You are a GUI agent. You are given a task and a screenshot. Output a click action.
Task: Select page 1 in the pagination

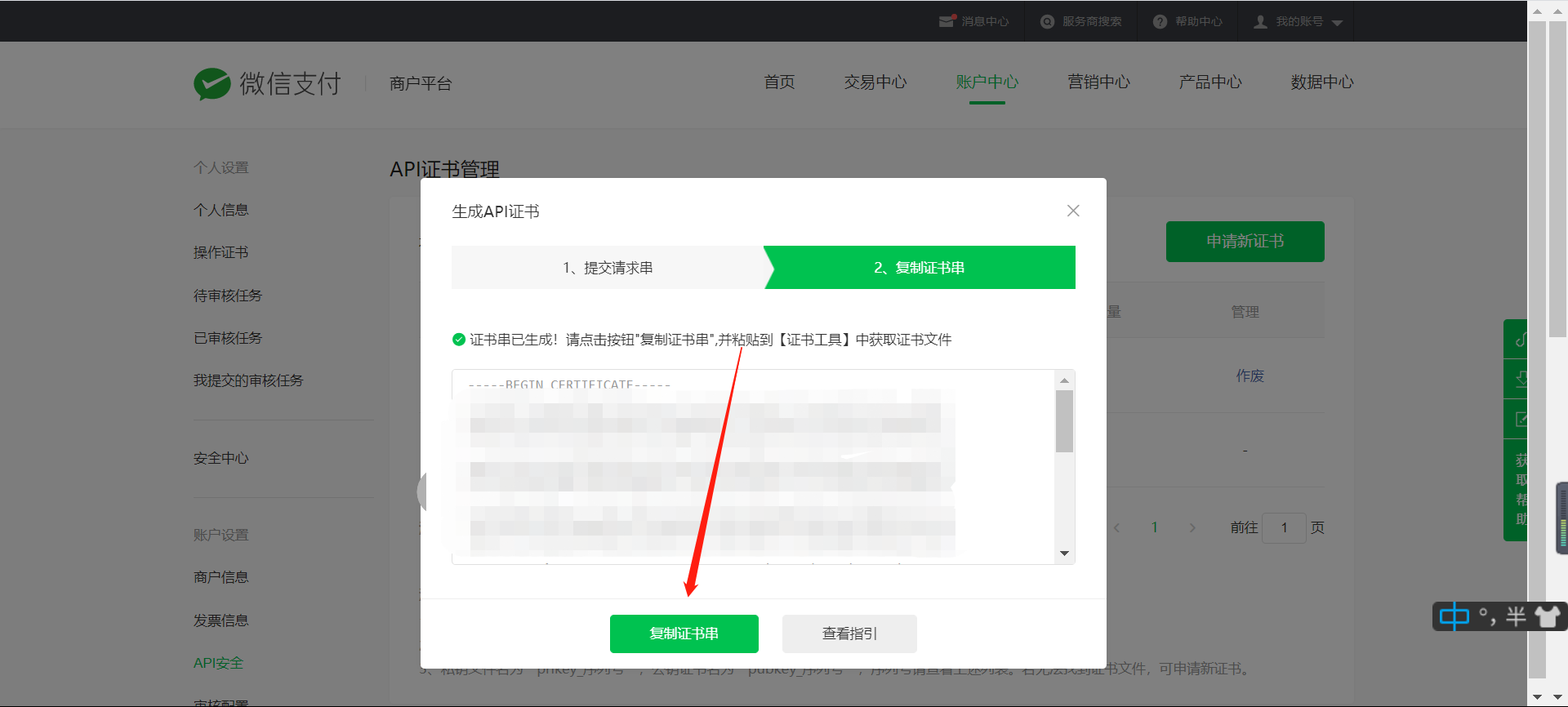(1155, 527)
